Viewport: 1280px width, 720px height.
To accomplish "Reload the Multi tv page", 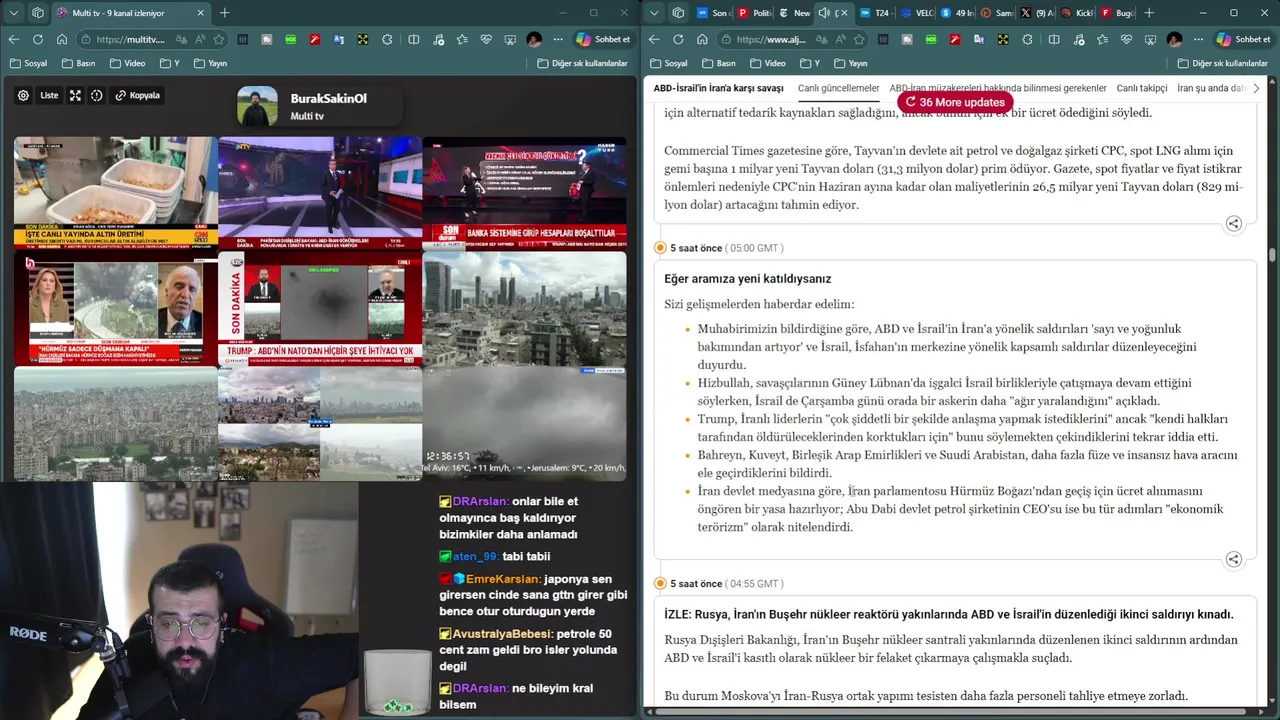I will tap(38, 39).
